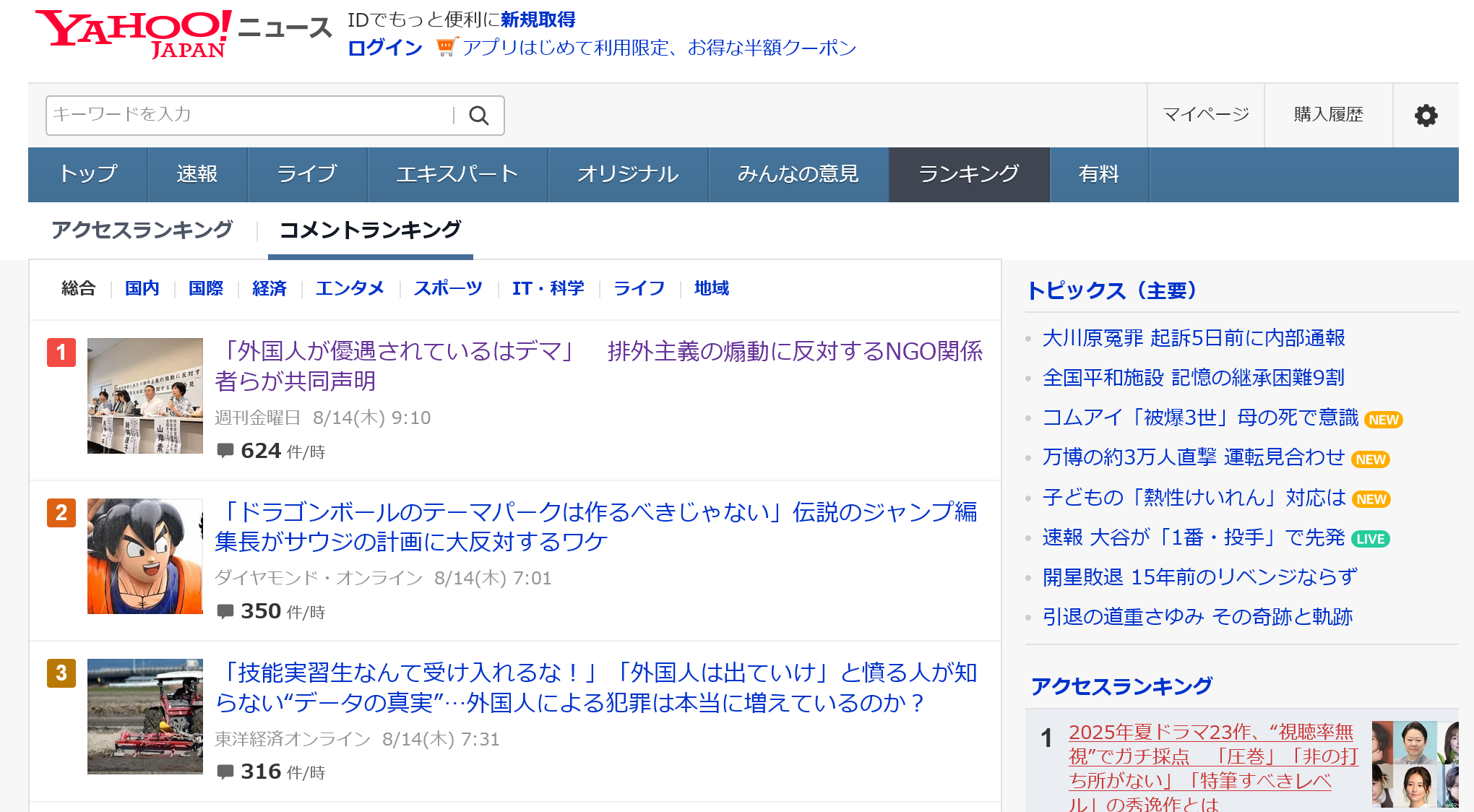
Task: Open マイページ
Action: (1206, 115)
